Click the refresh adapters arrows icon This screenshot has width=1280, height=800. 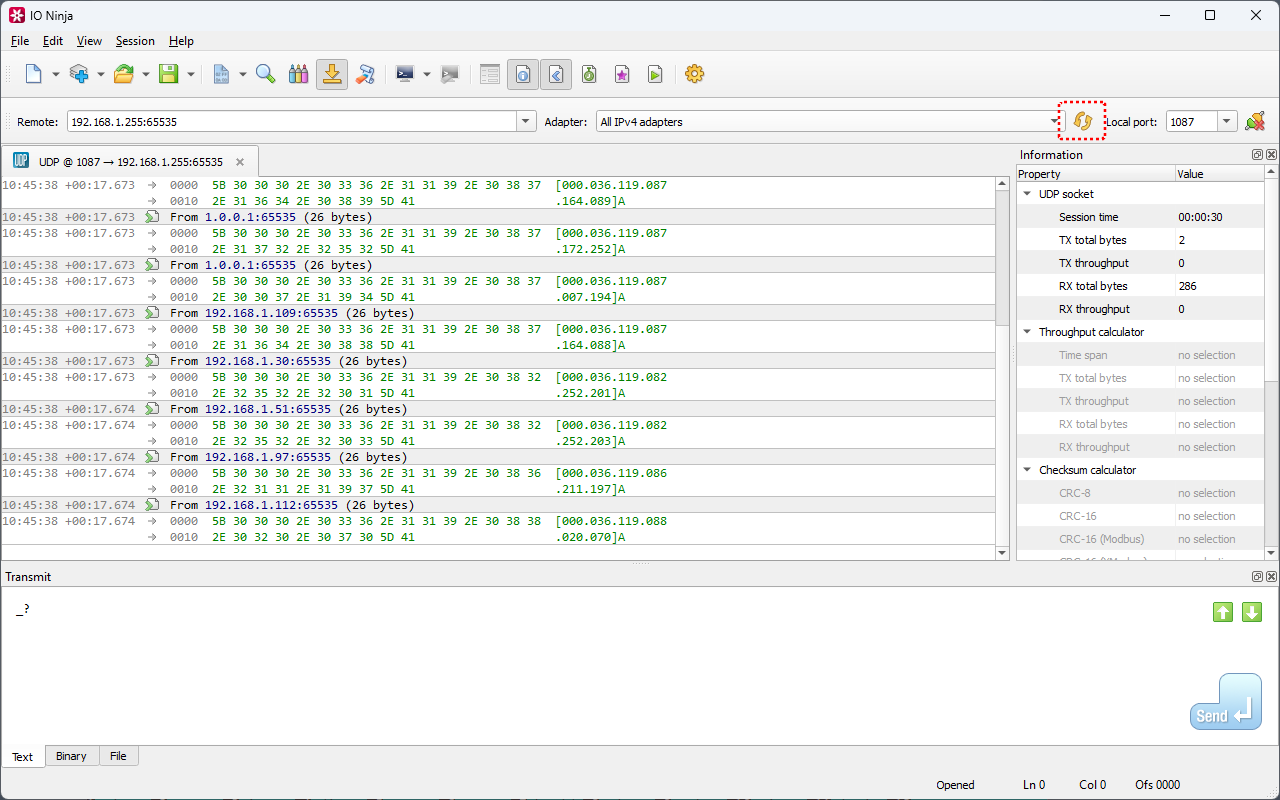click(1081, 121)
